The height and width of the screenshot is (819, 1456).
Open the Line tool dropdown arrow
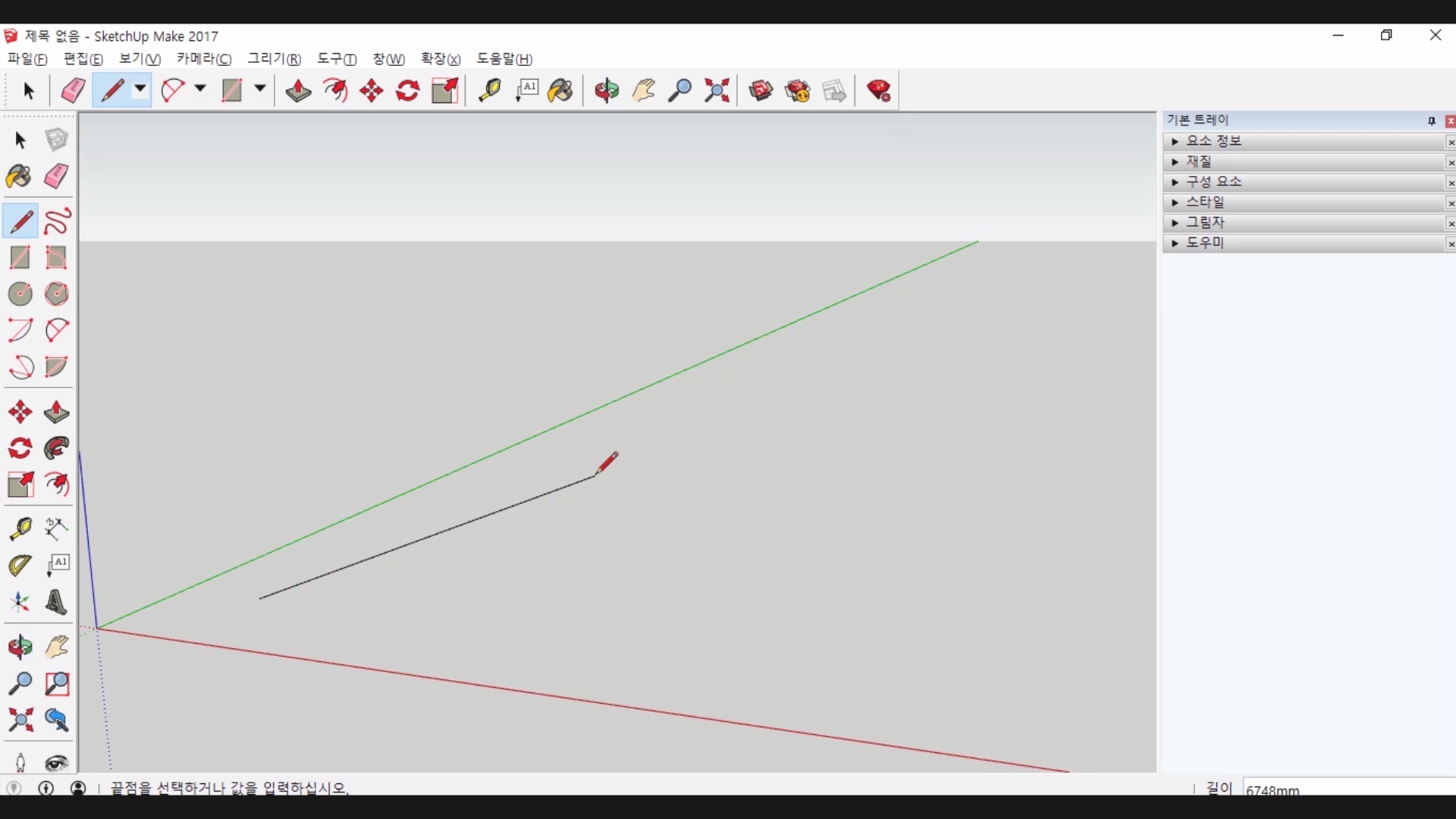[x=140, y=89]
